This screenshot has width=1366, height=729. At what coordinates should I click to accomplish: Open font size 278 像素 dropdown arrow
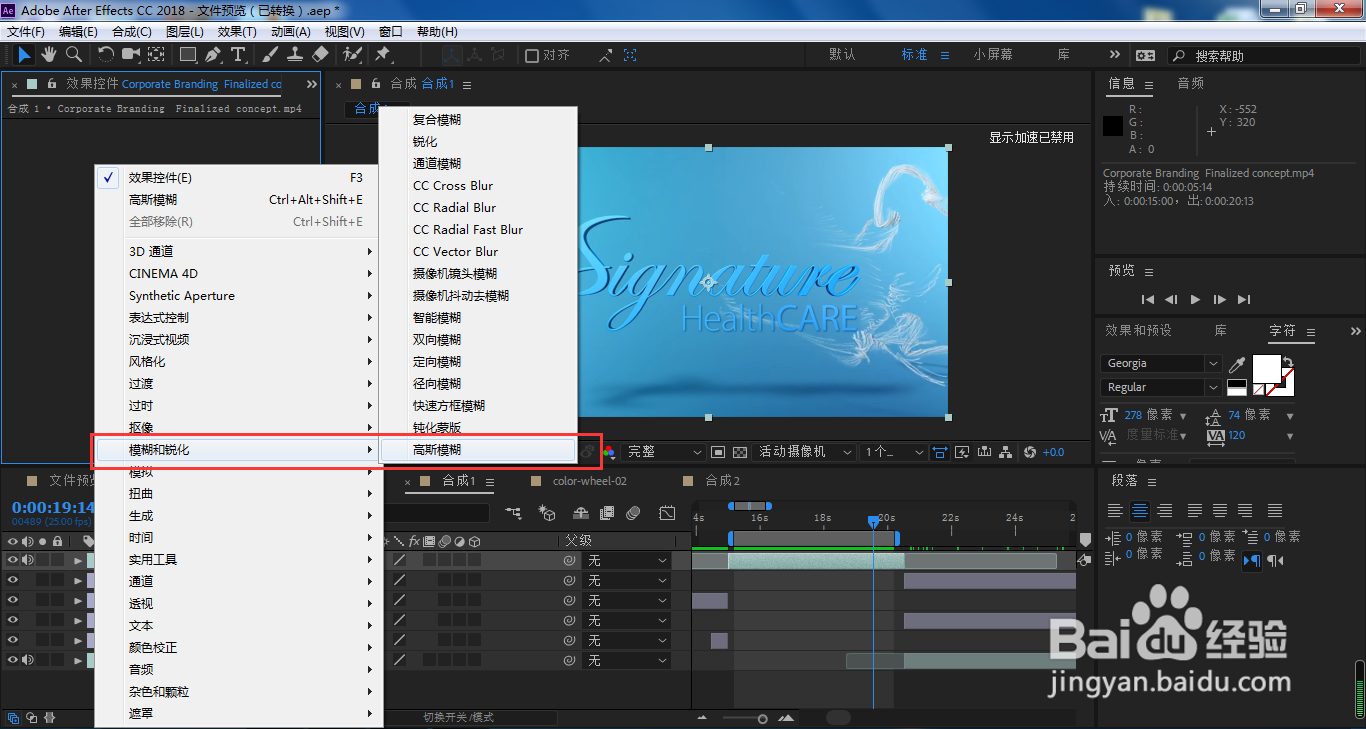pyautogui.click(x=1184, y=416)
